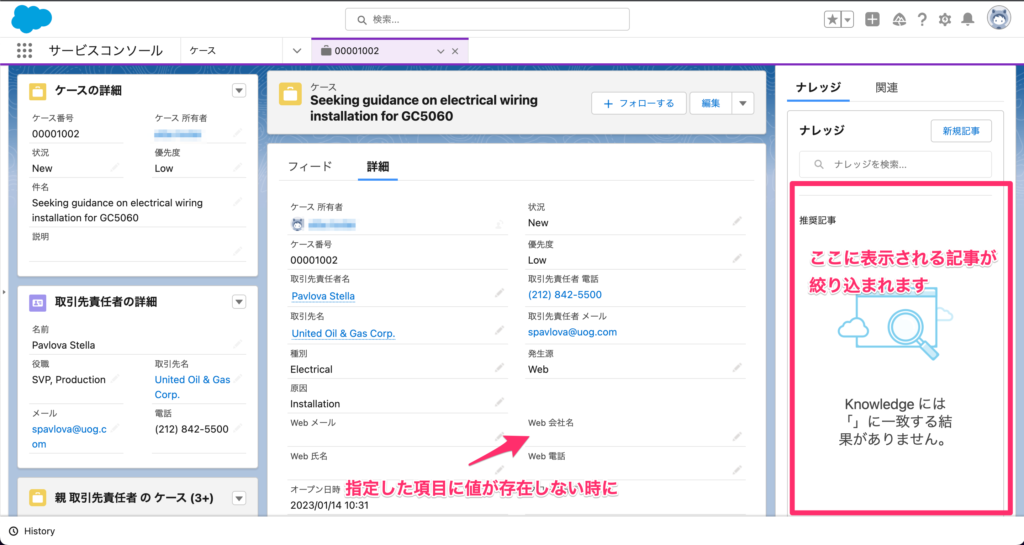Screen dimensions: 1024x545
Task: Click the (212) 842-5500 phone link in details
Action: click(565, 294)
